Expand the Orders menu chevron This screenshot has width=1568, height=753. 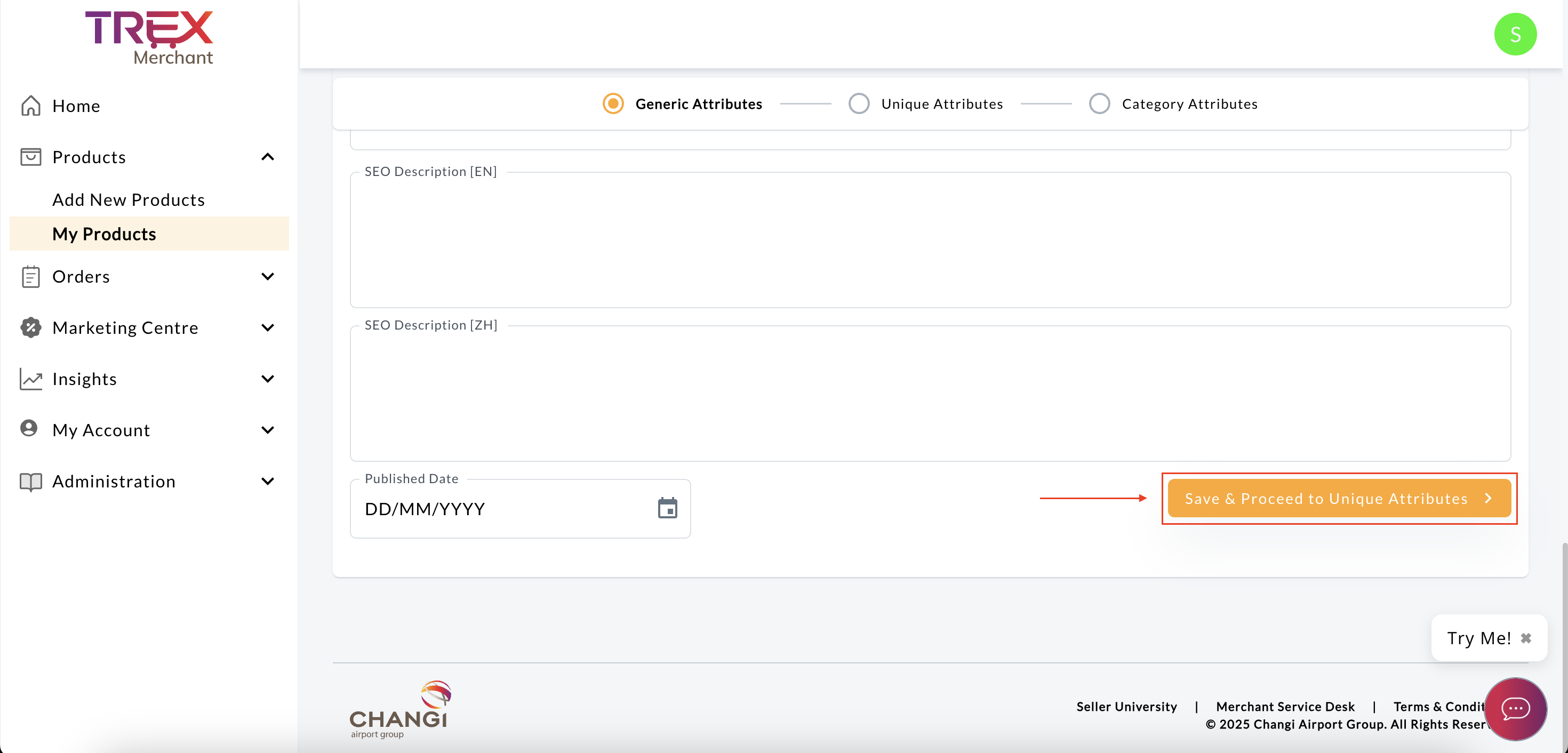[267, 276]
